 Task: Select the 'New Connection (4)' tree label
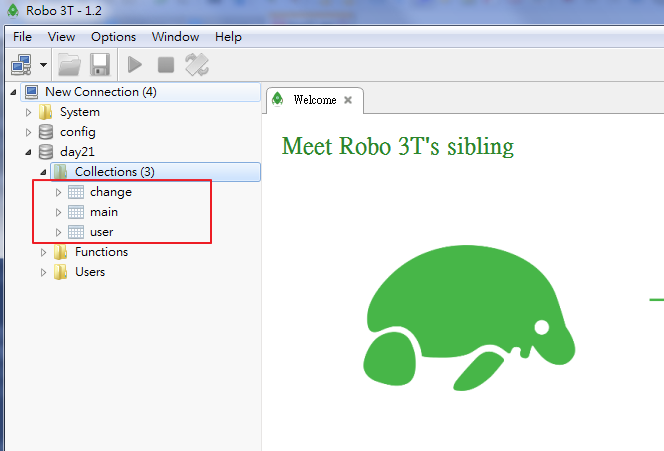(101, 92)
